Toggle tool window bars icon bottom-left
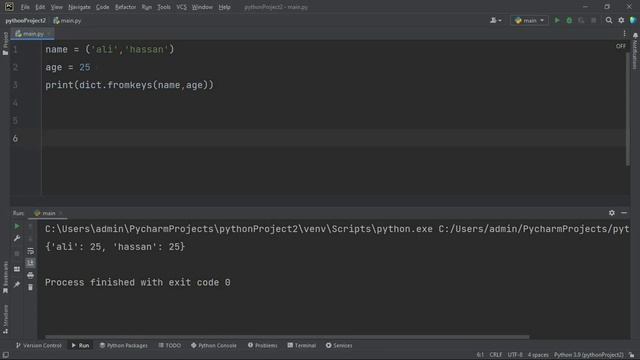640x360 pixels. [5, 355]
